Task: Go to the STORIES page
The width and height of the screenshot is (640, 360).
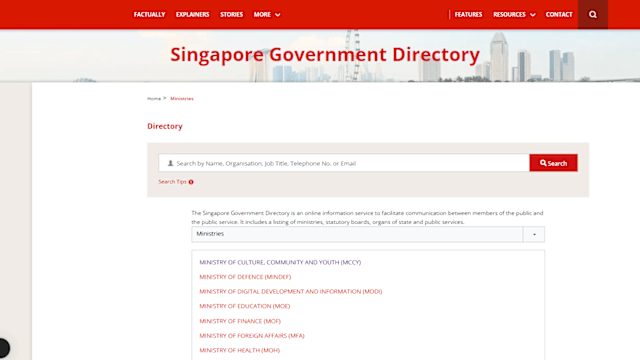Action: (231, 15)
